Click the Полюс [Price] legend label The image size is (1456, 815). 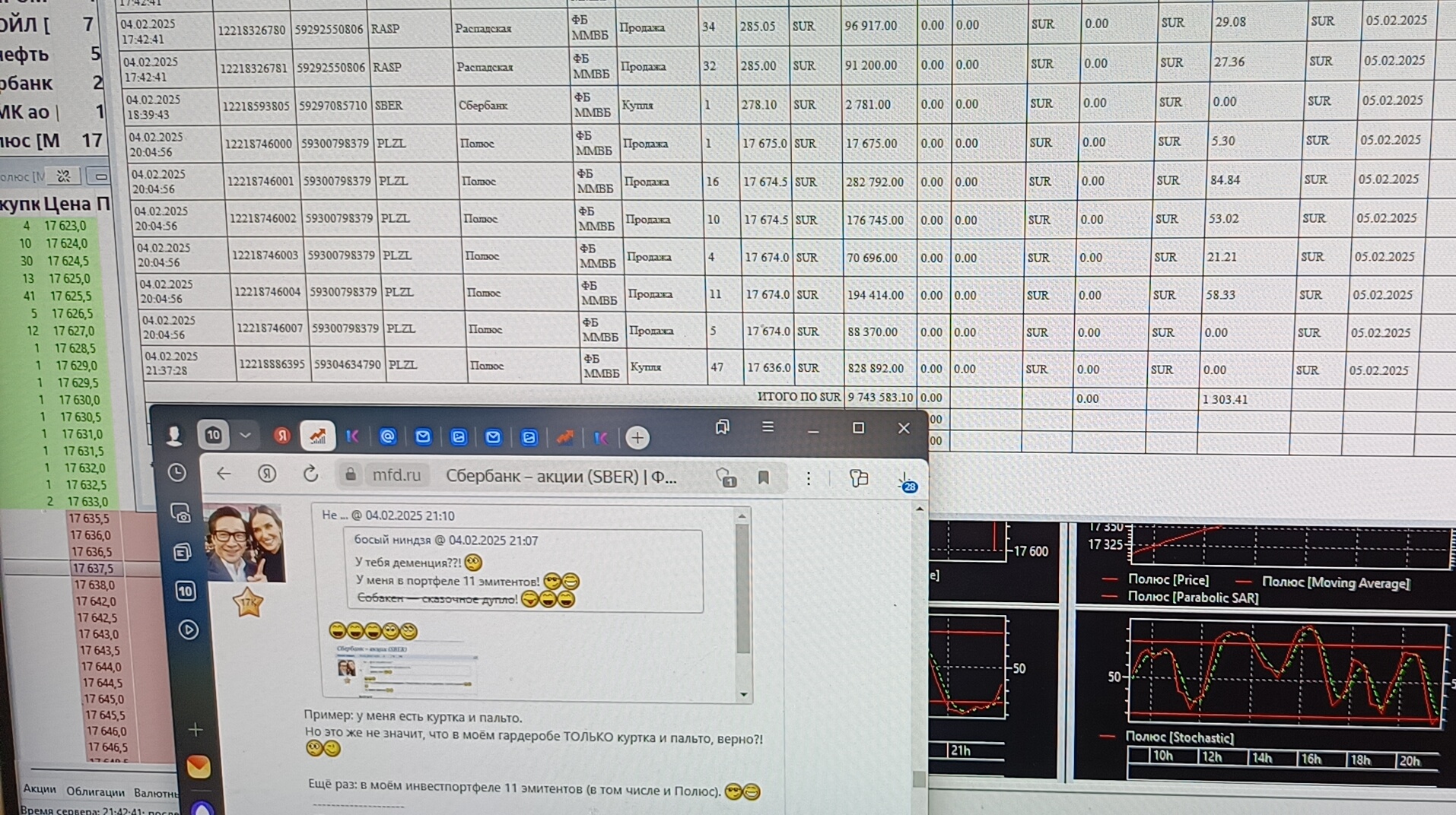[1168, 579]
